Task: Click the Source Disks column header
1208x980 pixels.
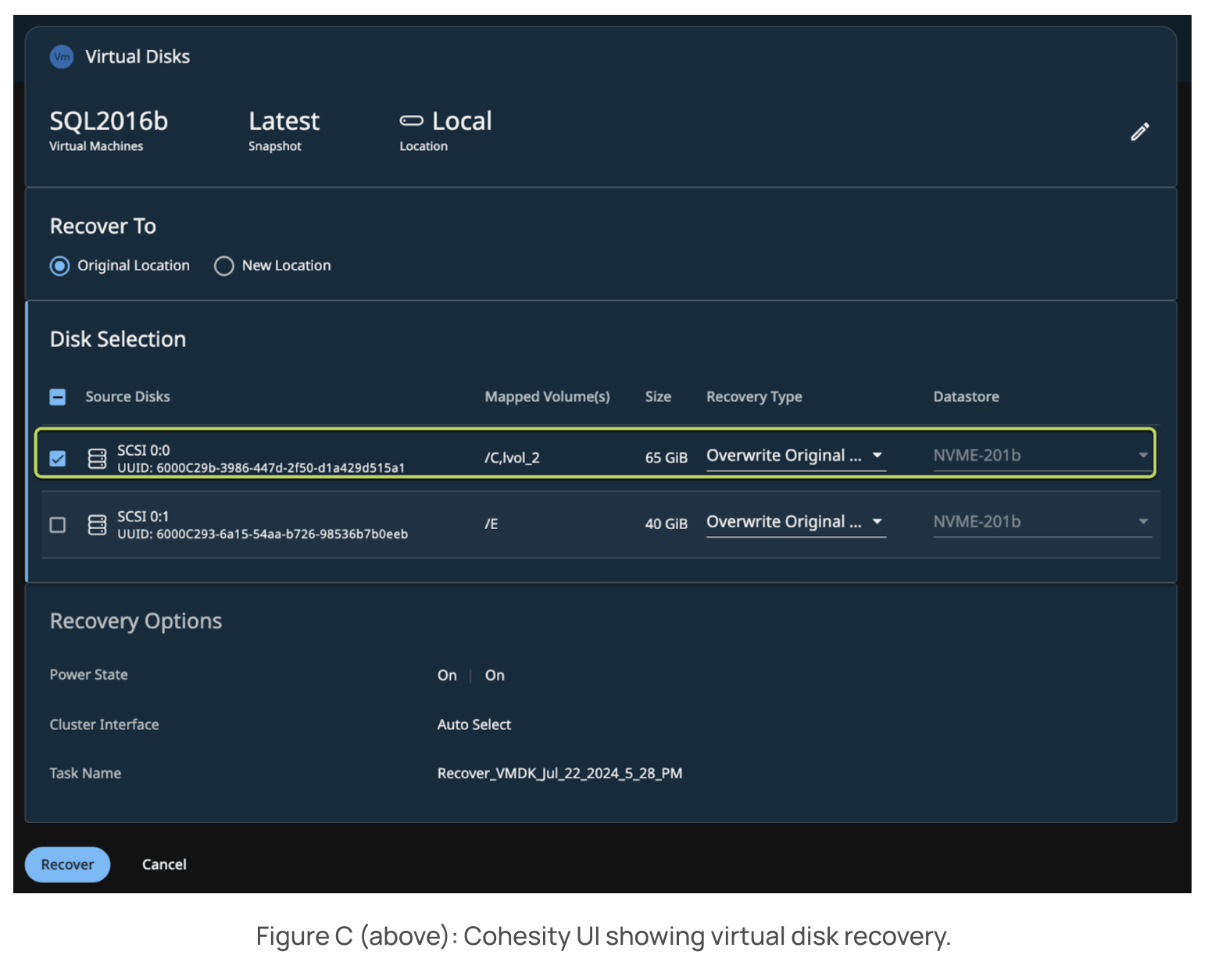Action: pyautogui.click(x=127, y=397)
